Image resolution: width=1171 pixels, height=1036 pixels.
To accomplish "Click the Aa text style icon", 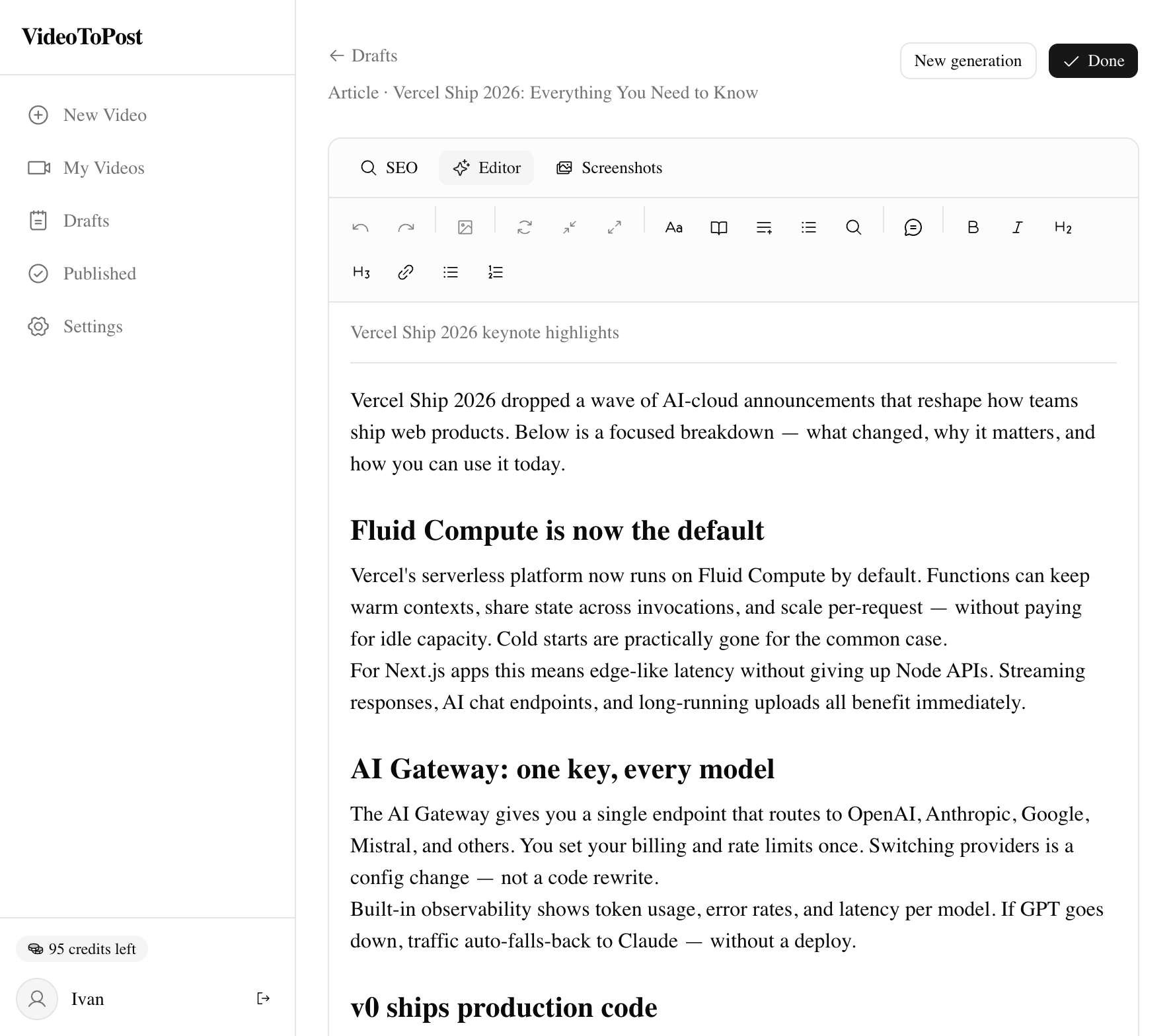I will coord(674,227).
